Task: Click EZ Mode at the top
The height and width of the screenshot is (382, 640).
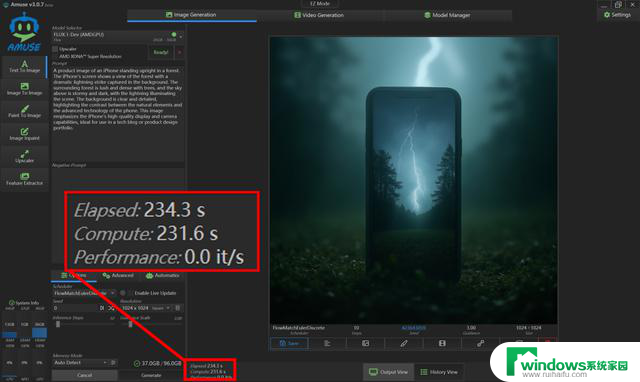Action: 320,4
